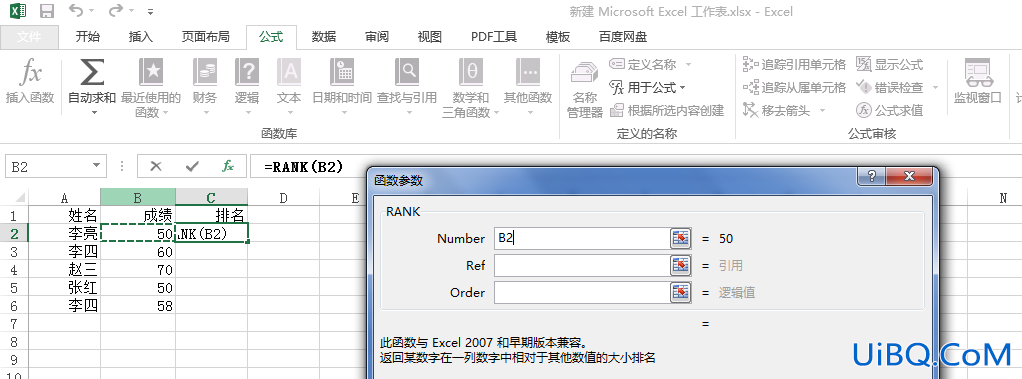Open the Watch Window
This screenshot has width=1022, height=379.
978,81
